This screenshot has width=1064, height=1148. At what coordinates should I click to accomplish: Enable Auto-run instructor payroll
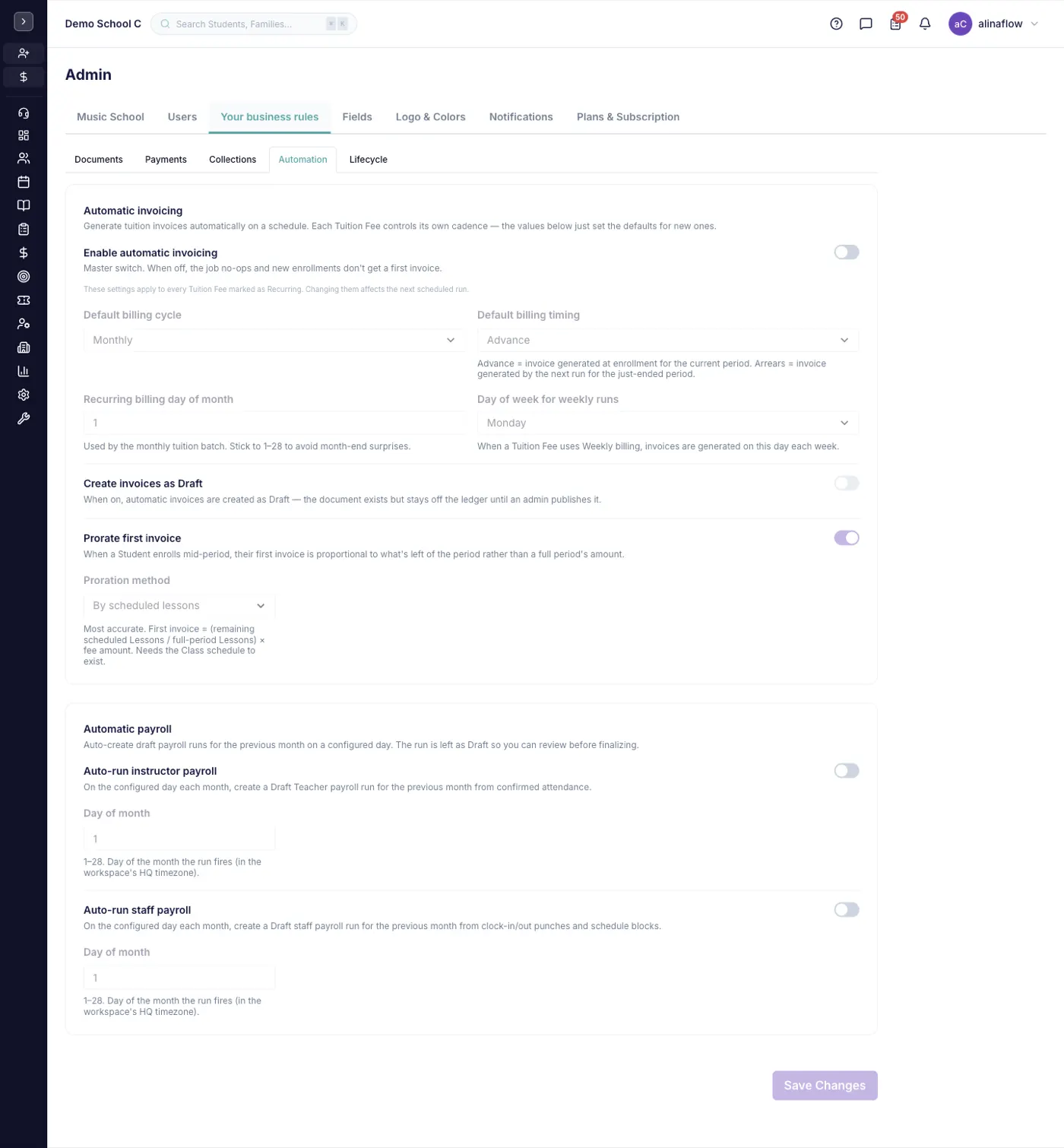(847, 771)
